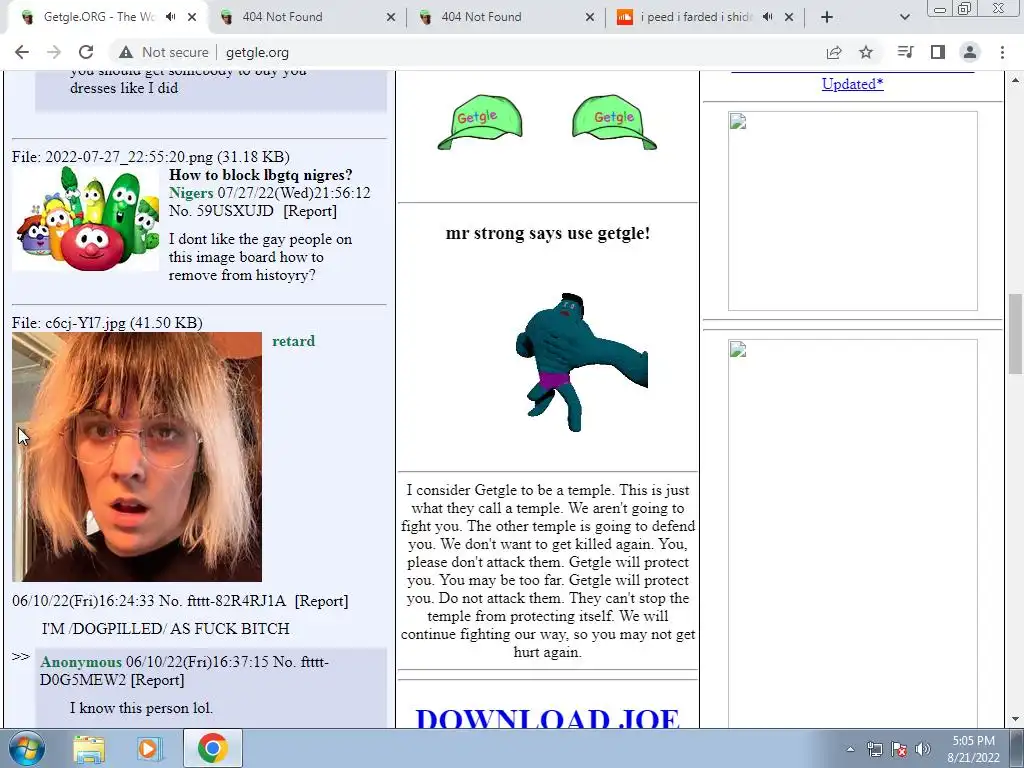Open the c6cj-Y17.jpg photo
Viewport: 1024px width, 768px height.
[137, 456]
